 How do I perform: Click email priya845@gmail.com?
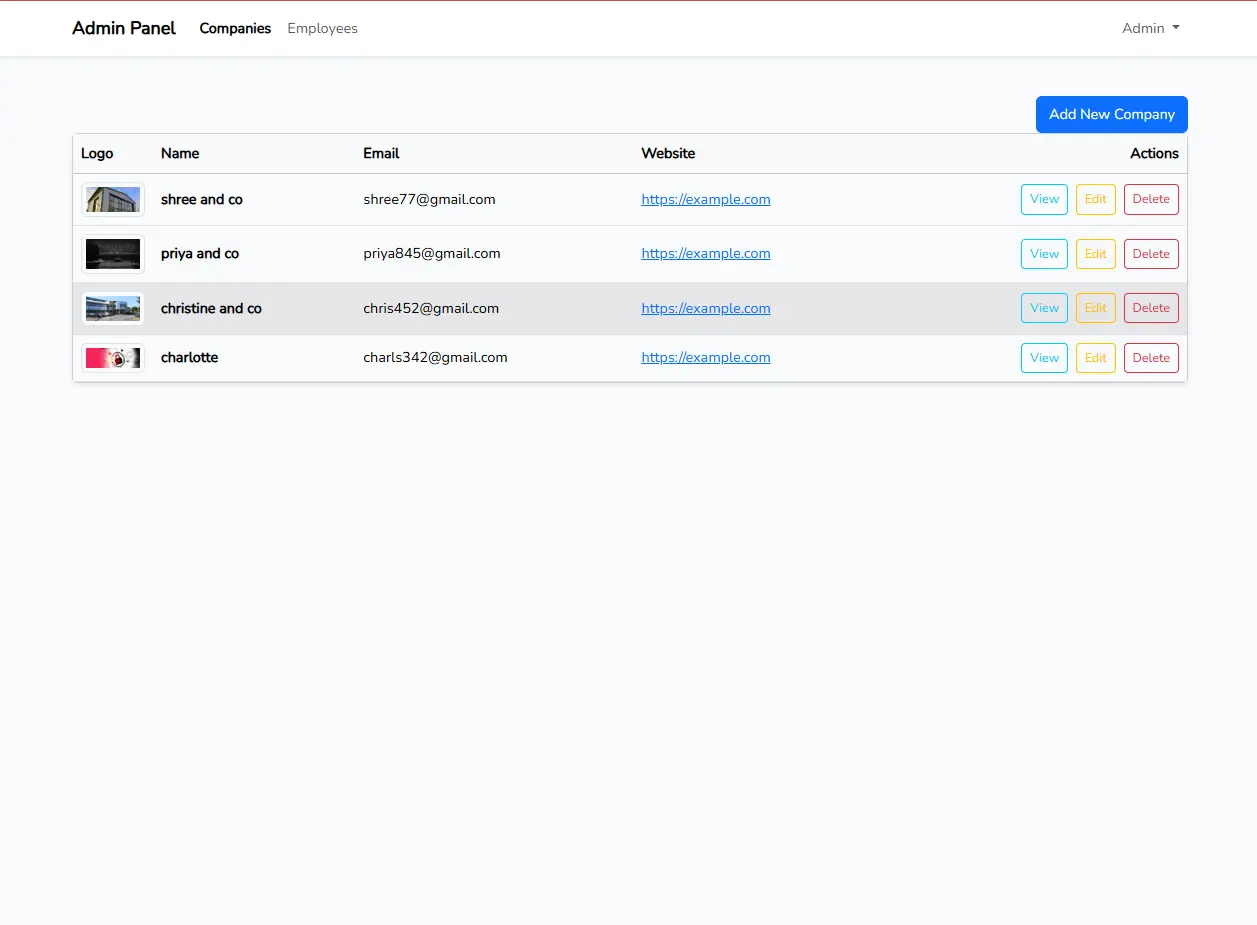432,253
